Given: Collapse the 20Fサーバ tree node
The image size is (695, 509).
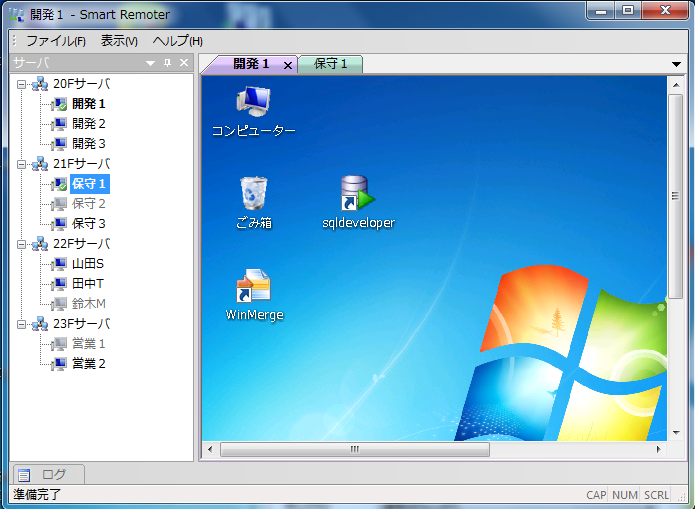Looking at the screenshot, I should pos(22,84).
